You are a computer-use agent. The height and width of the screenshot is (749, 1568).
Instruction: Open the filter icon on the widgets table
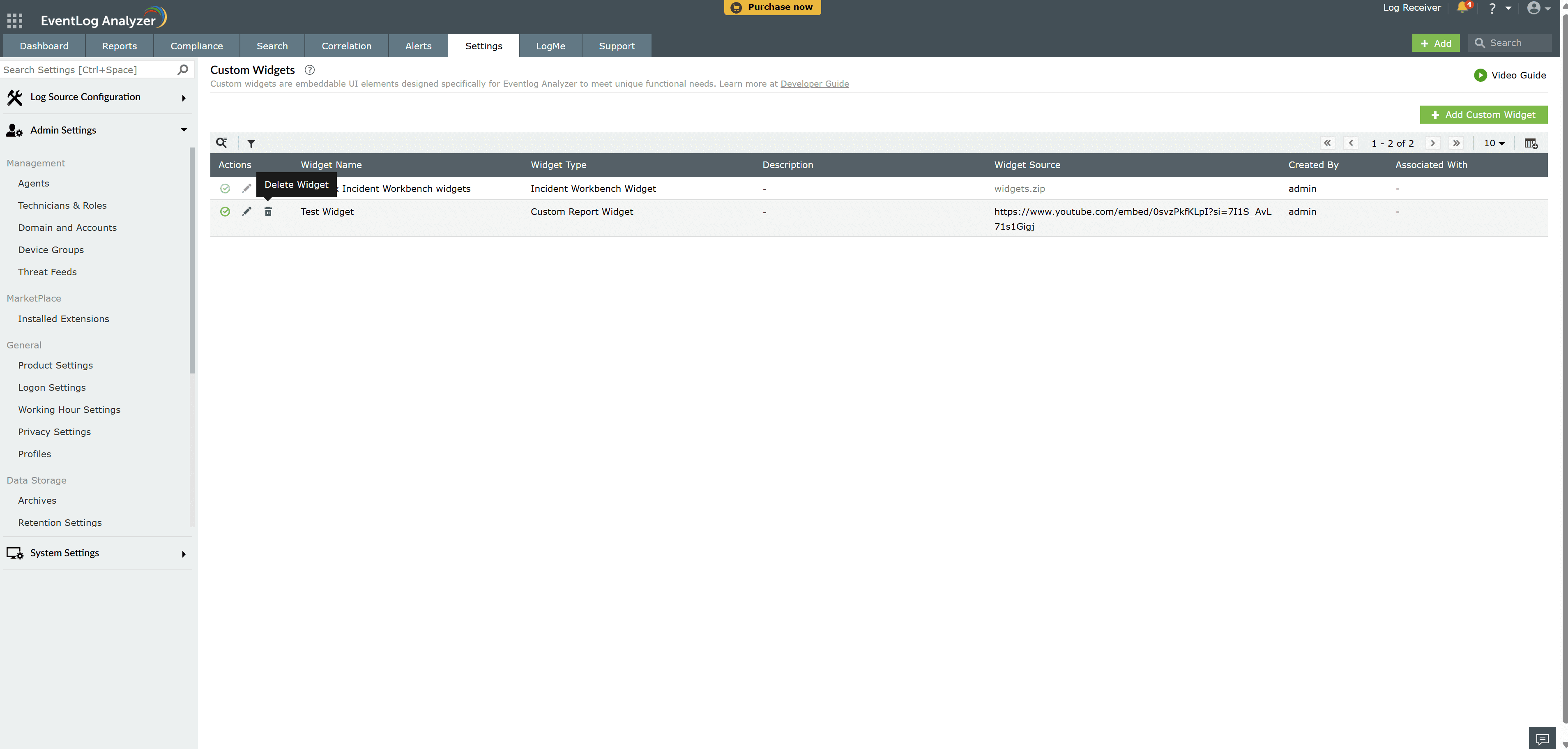coord(251,143)
